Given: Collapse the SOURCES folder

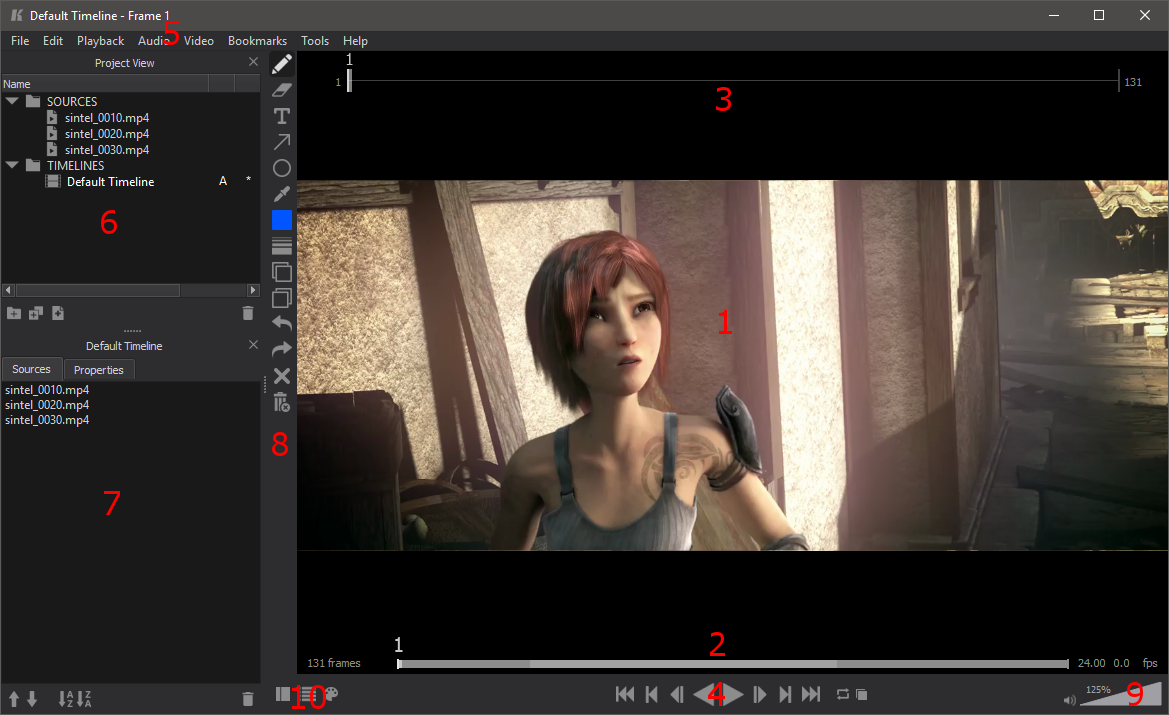Looking at the screenshot, I should [x=12, y=102].
